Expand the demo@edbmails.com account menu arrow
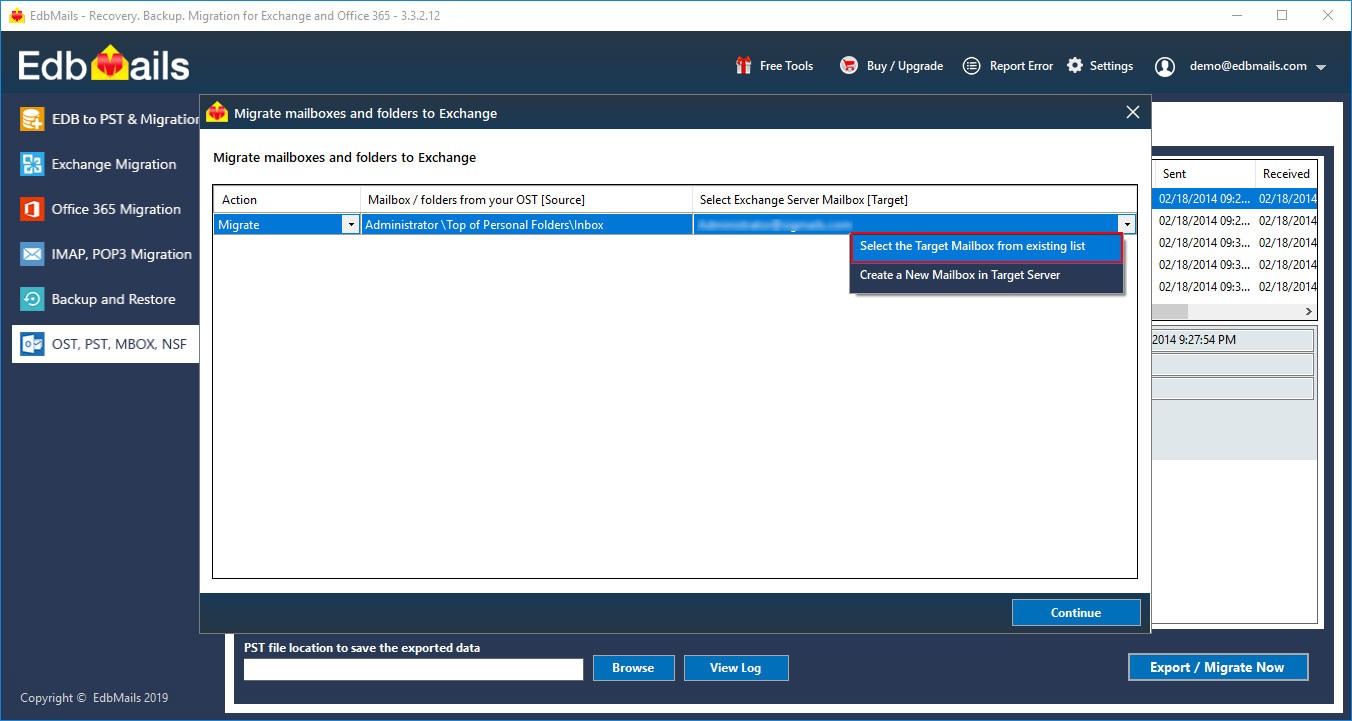 point(1321,67)
